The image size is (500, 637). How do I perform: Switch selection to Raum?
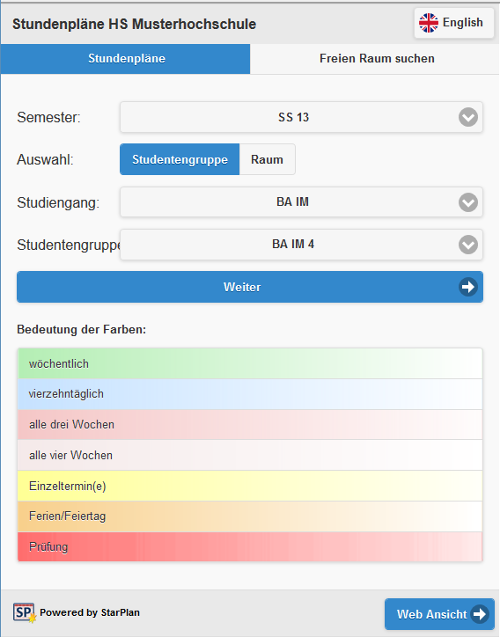[267, 159]
